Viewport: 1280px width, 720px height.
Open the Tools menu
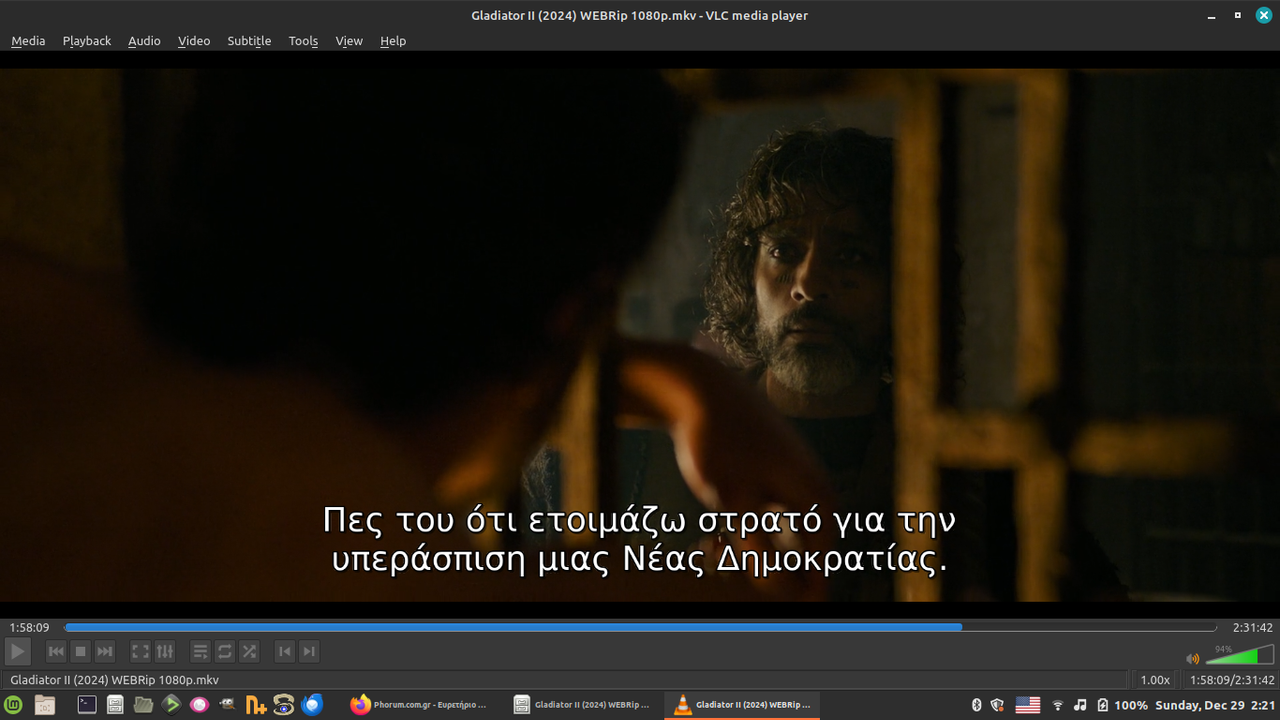tap(303, 41)
